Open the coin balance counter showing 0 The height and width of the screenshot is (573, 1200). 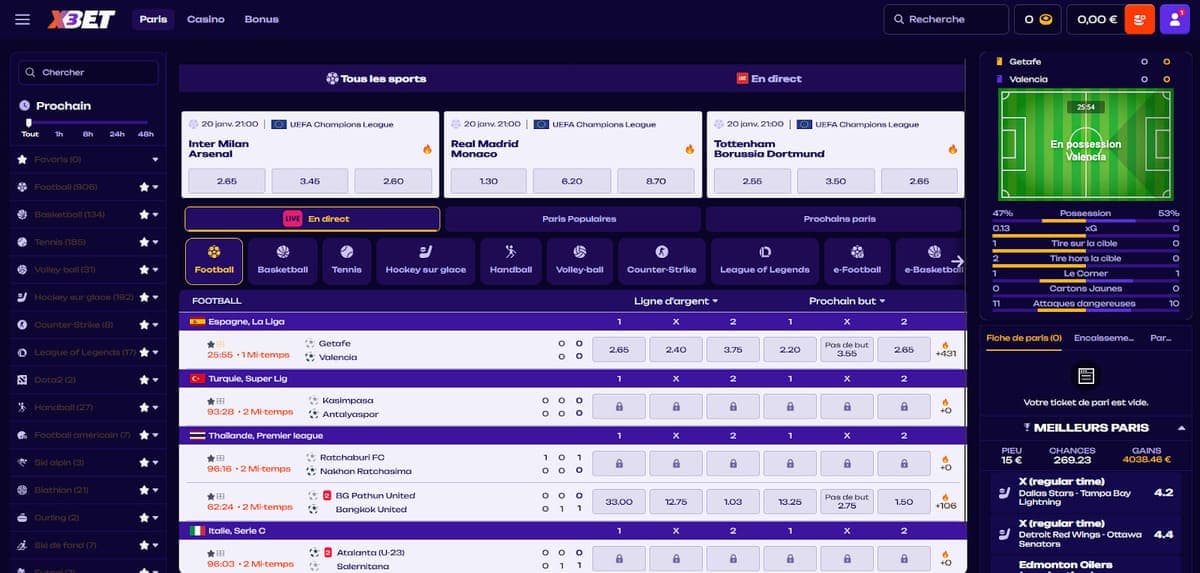click(1038, 19)
